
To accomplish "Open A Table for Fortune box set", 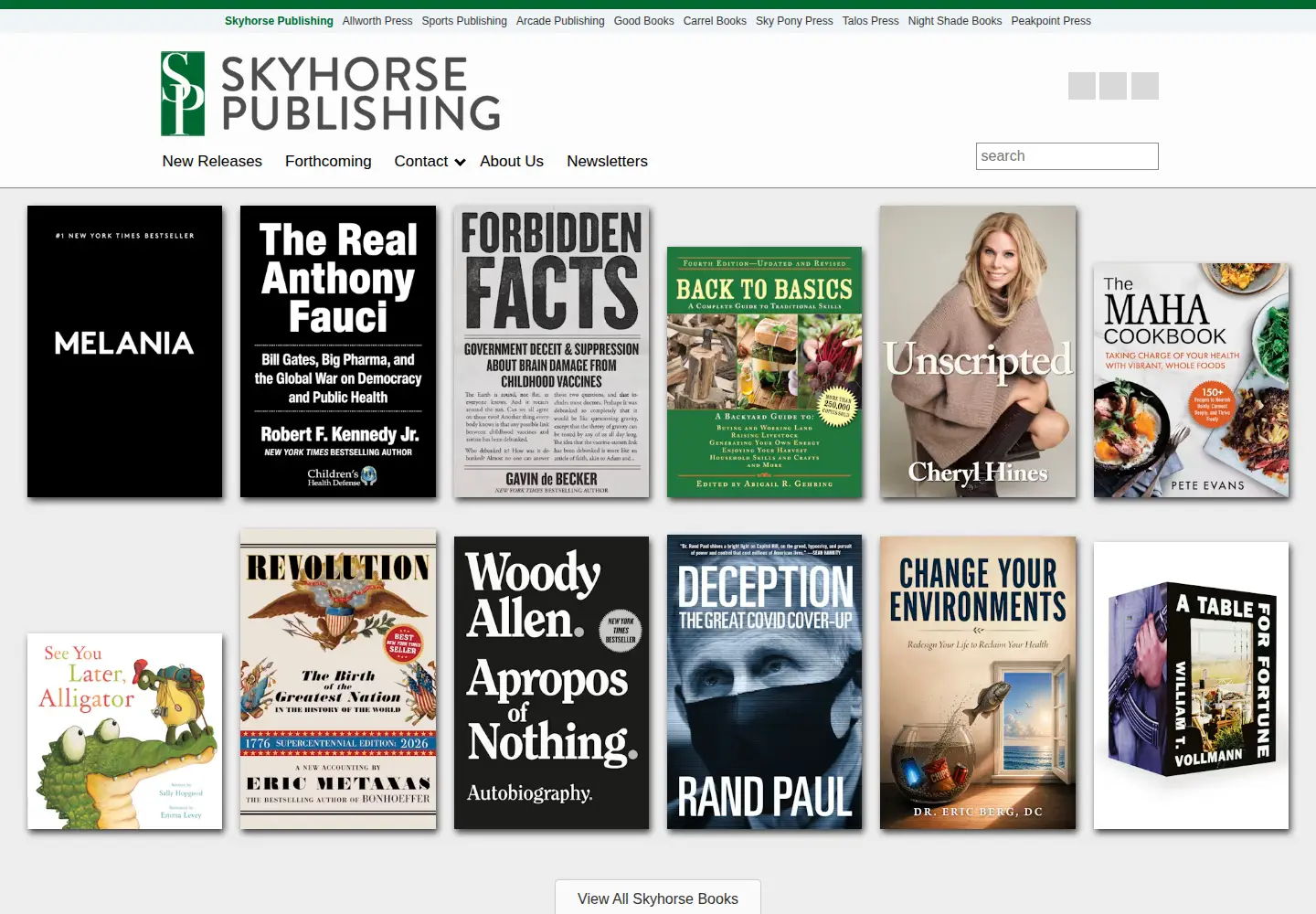I will click(1191, 685).
